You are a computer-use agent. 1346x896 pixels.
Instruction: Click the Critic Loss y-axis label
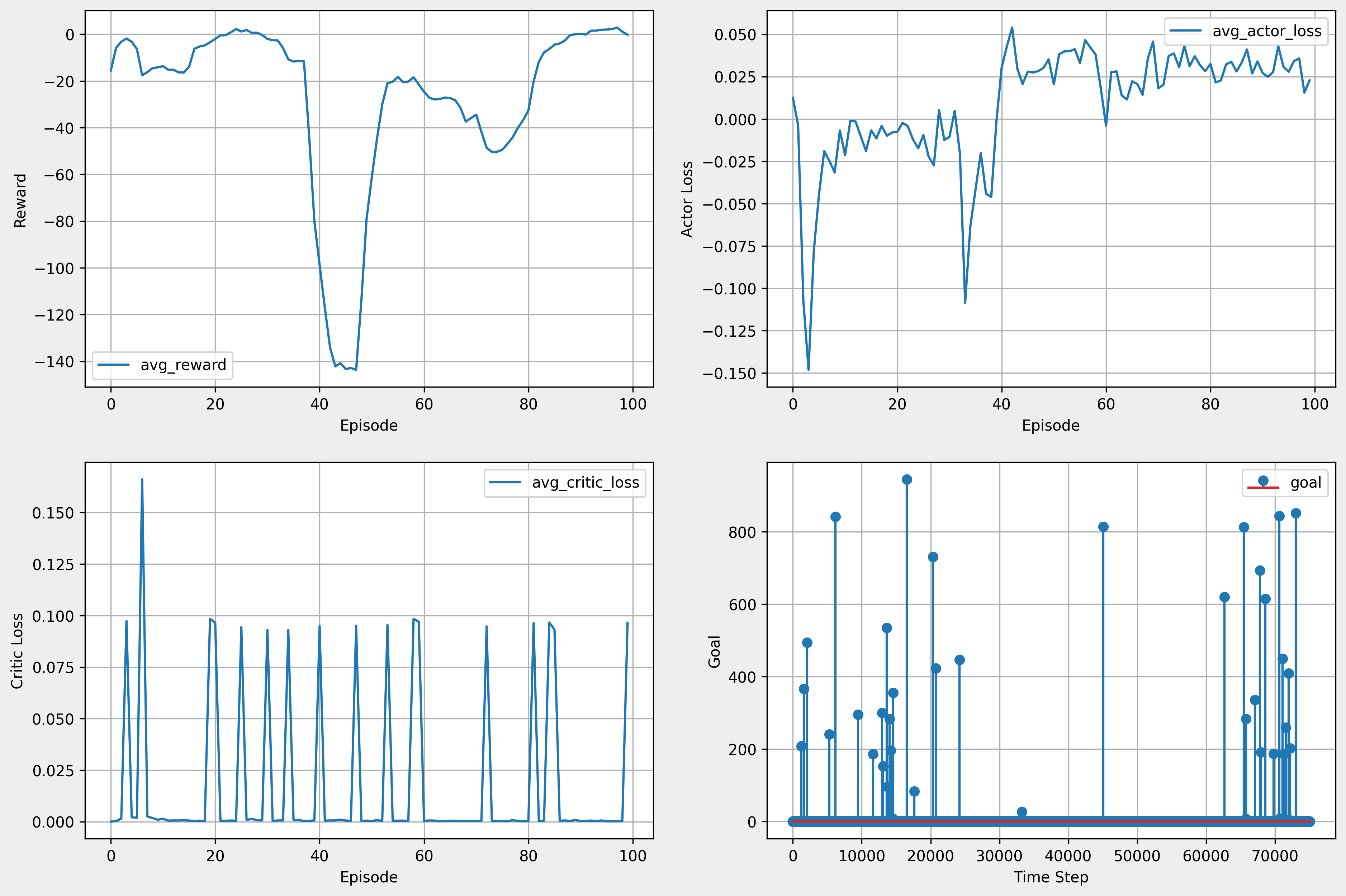click(x=18, y=651)
